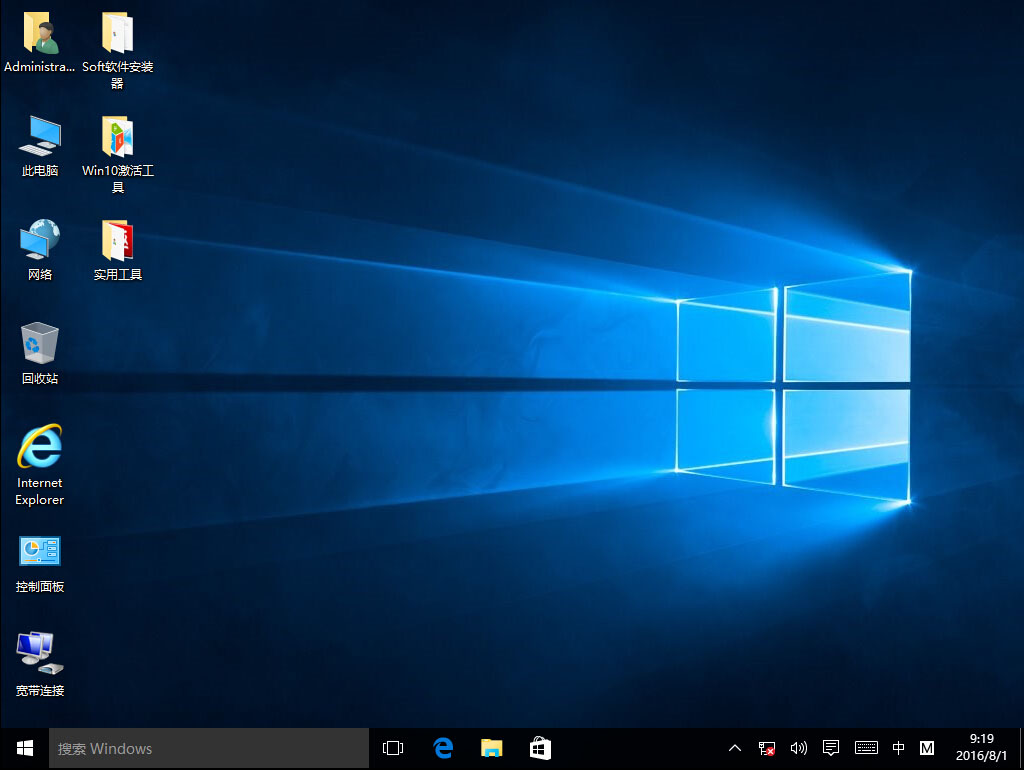Launch Microsoft Edge from the taskbar
The width and height of the screenshot is (1024, 770).
pyautogui.click(x=442, y=747)
